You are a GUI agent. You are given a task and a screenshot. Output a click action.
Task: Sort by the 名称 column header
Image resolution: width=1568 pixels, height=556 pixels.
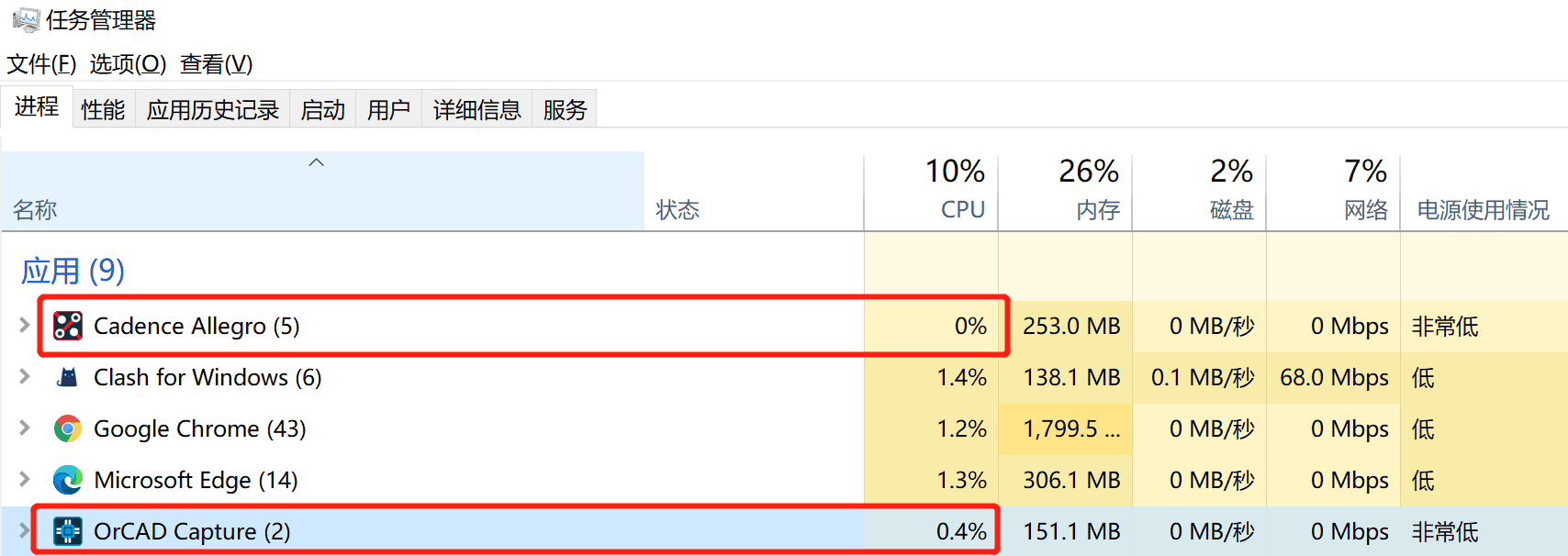pyautogui.click(x=323, y=191)
